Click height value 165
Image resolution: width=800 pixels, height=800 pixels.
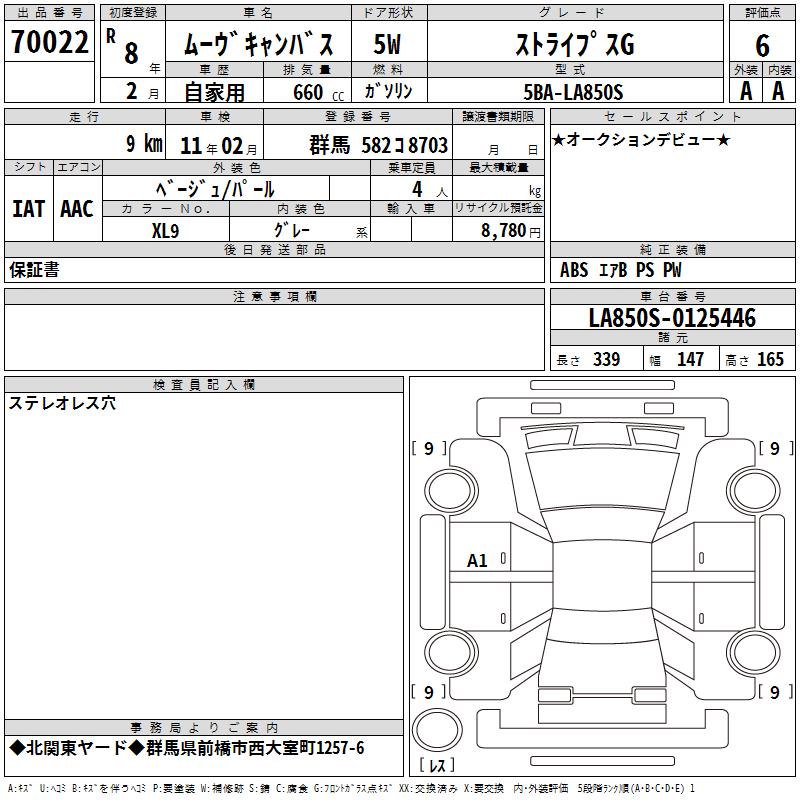tap(770, 360)
